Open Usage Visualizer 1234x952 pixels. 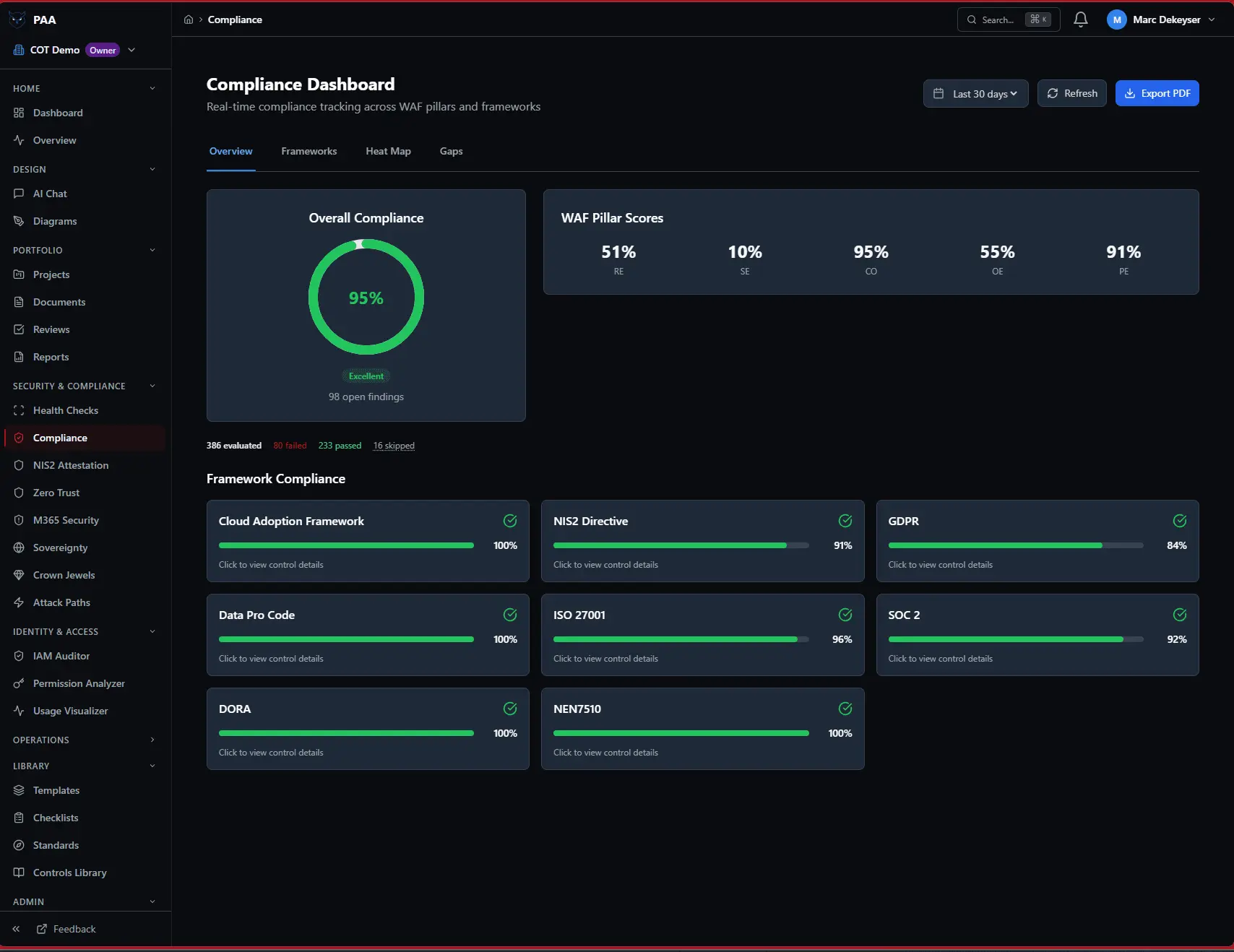(85, 711)
